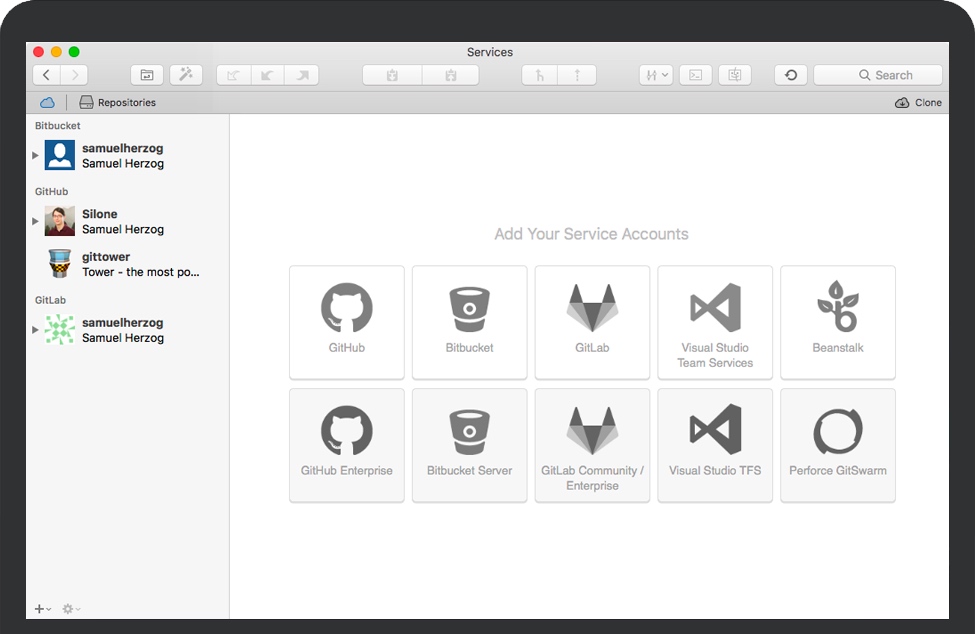Switch to the cloud Services view
The height and width of the screenshot is (634, 975).
[47, 102]
